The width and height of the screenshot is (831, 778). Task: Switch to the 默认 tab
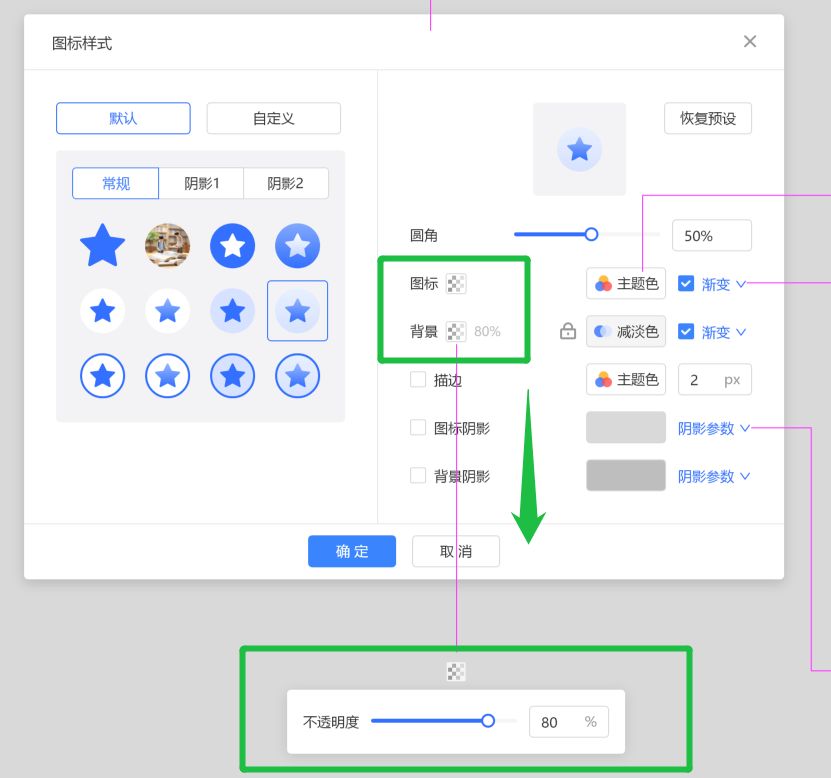point(123,118)
